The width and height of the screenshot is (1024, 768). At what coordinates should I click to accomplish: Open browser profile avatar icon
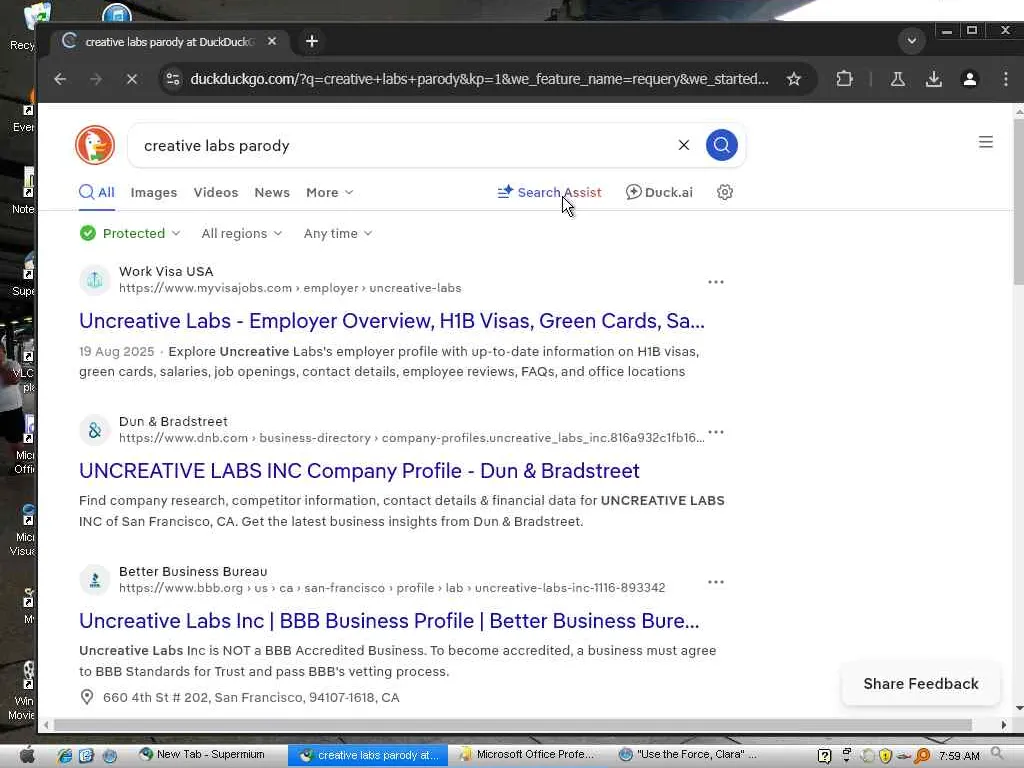970,79
